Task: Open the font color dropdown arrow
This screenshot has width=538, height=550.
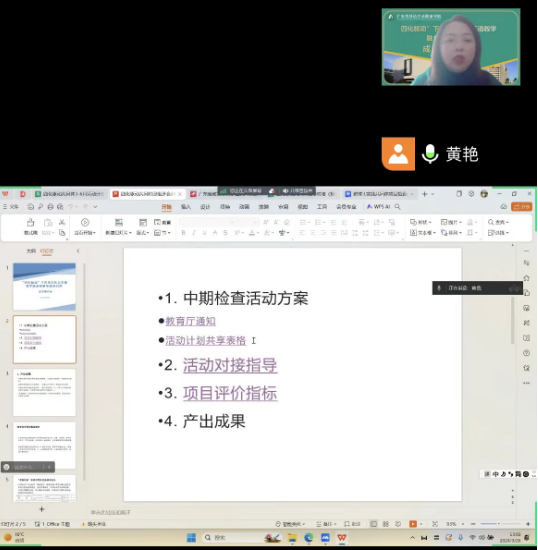Action: (x=257, y=233)
